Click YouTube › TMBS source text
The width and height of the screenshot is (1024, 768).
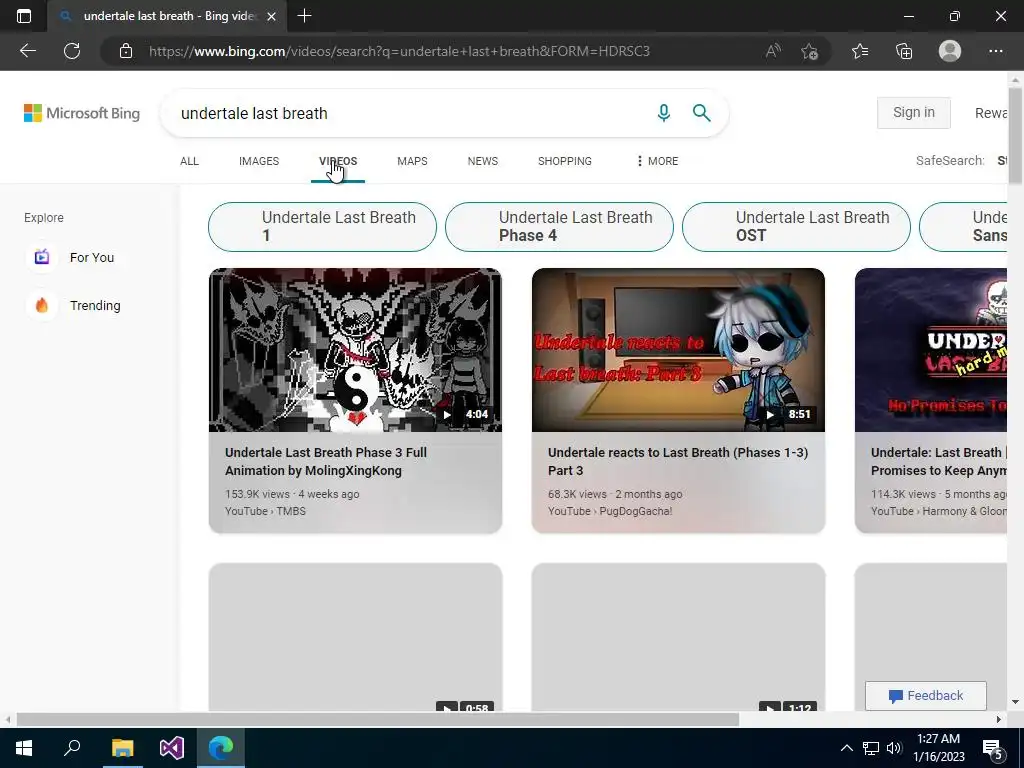265,511
